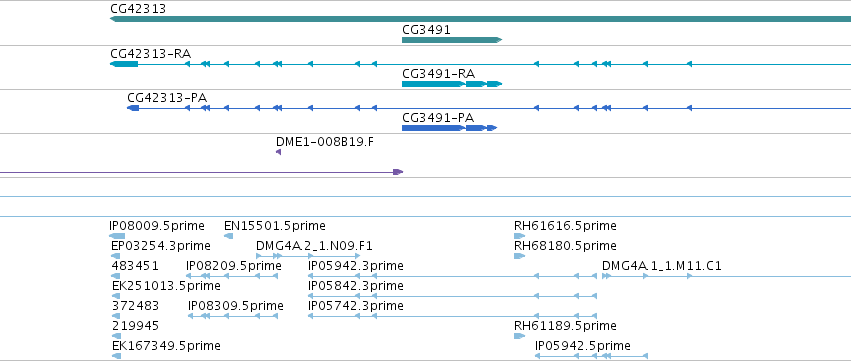Screen dimensions: 851x361
Task: Select the CG3491-PA coding region glyph
Action: click(x=449, y=128)
